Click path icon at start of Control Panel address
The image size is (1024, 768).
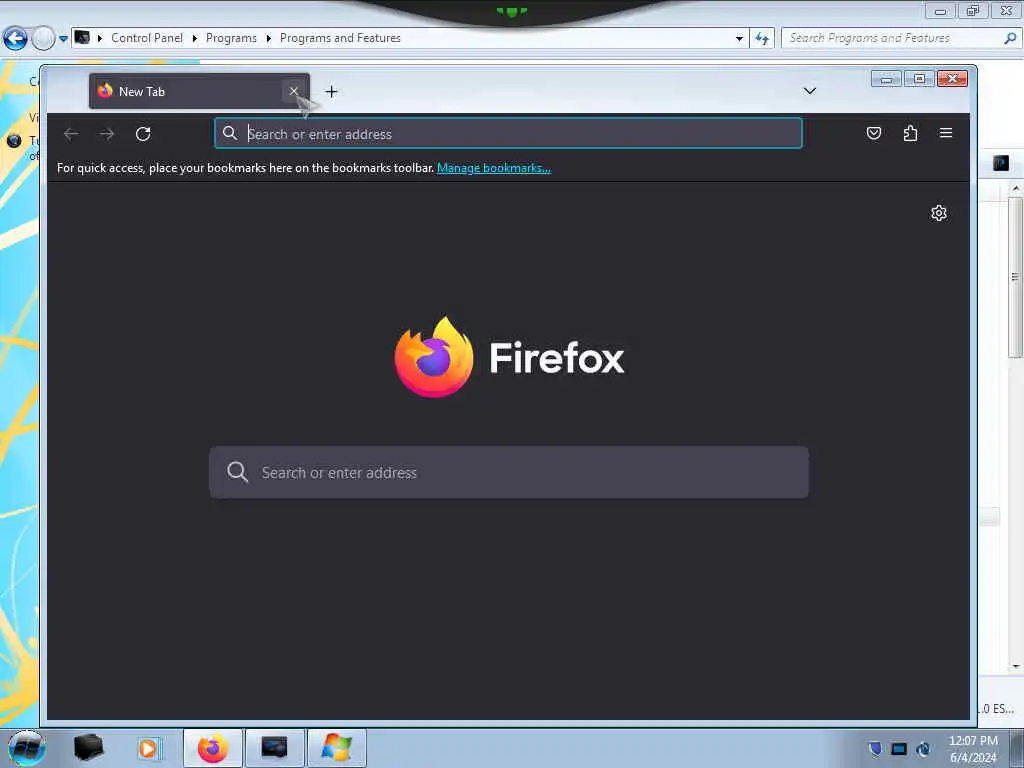[x=82, y=37]
